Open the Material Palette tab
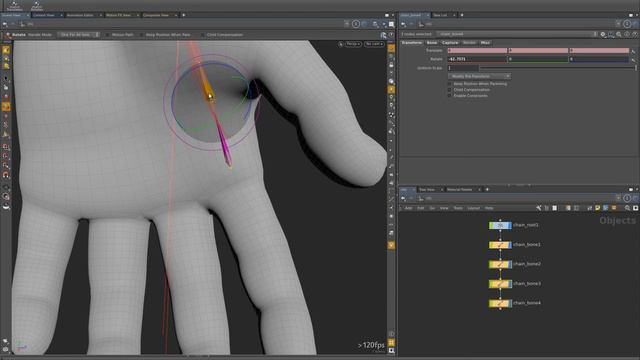This screenshot has height=360, width=640. (x=460, y=190)
